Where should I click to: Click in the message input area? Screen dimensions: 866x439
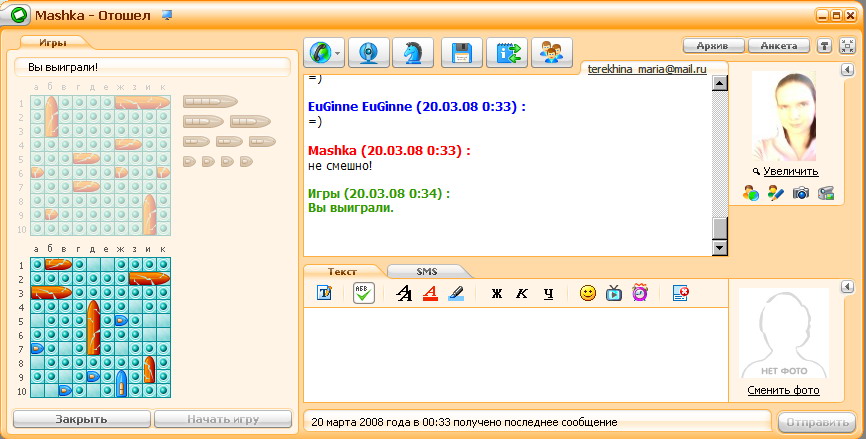516,354
